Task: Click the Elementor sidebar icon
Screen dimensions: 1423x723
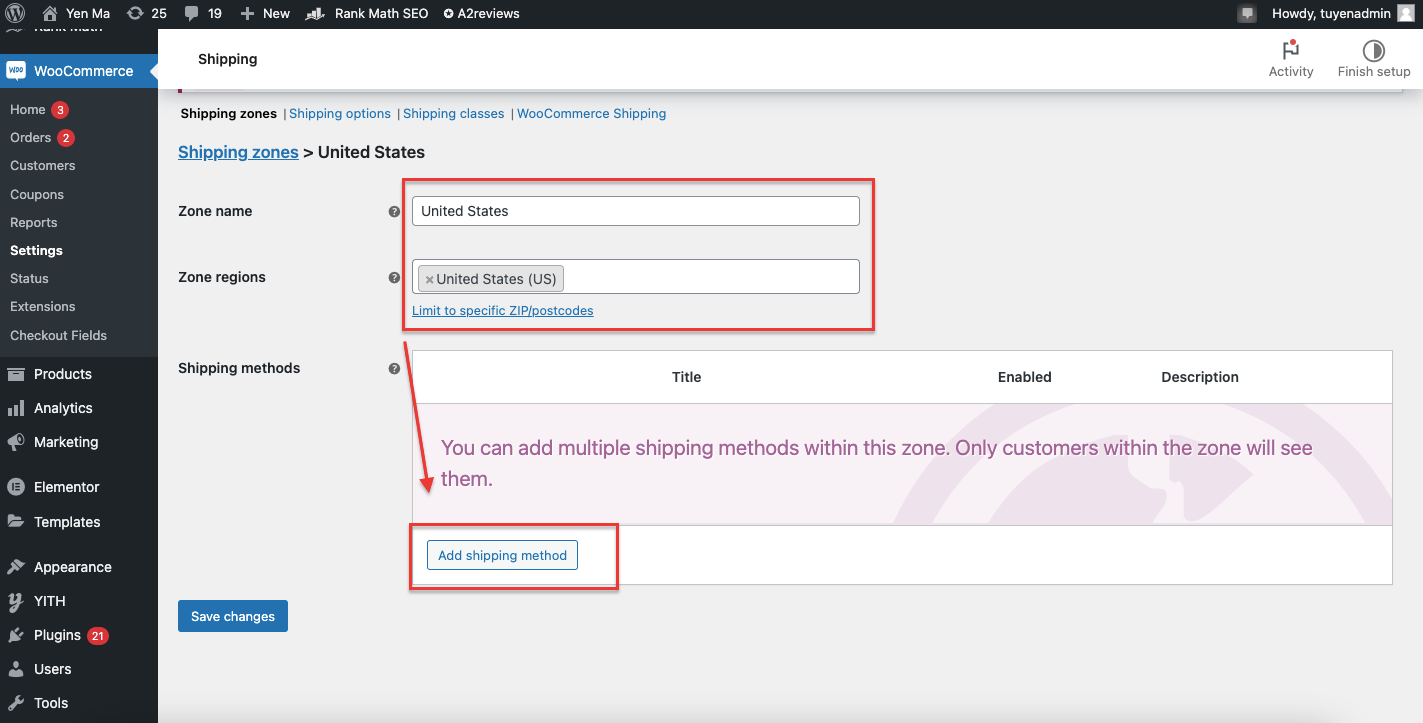Action: click(x=16, y=487)
